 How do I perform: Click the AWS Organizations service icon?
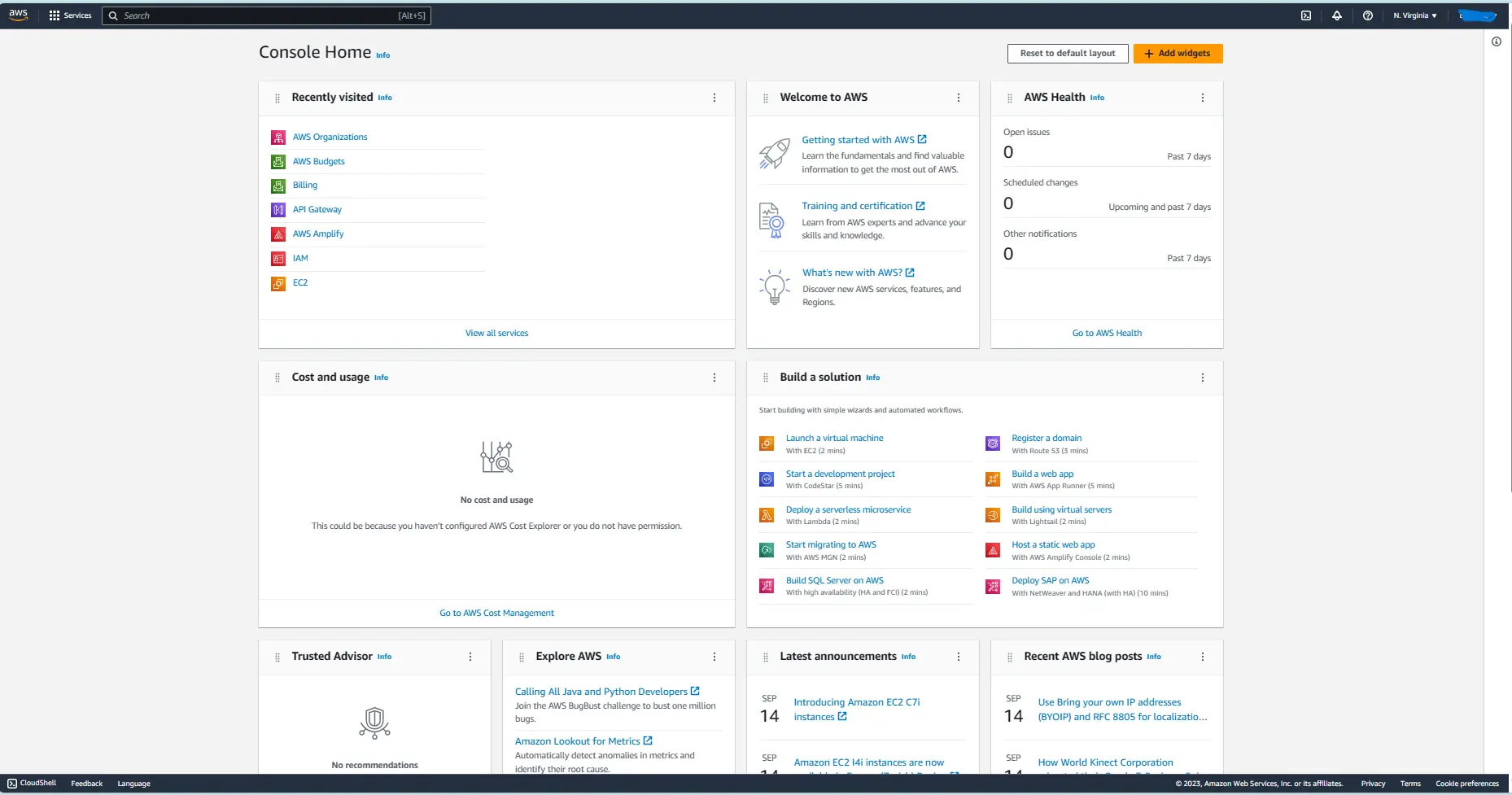tap(278, 138)
